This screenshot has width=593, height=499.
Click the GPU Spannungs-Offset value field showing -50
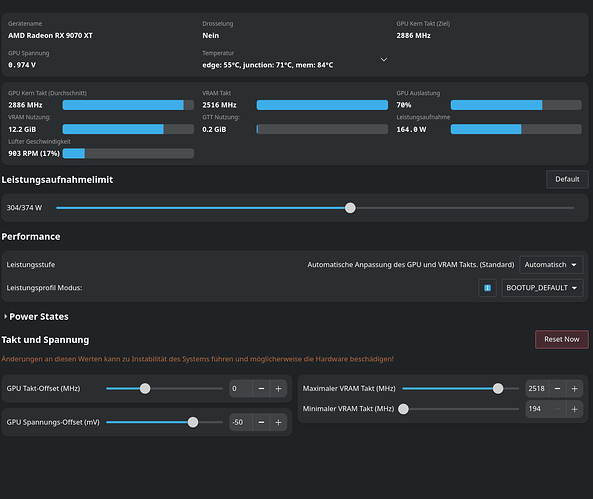point(241,422)
